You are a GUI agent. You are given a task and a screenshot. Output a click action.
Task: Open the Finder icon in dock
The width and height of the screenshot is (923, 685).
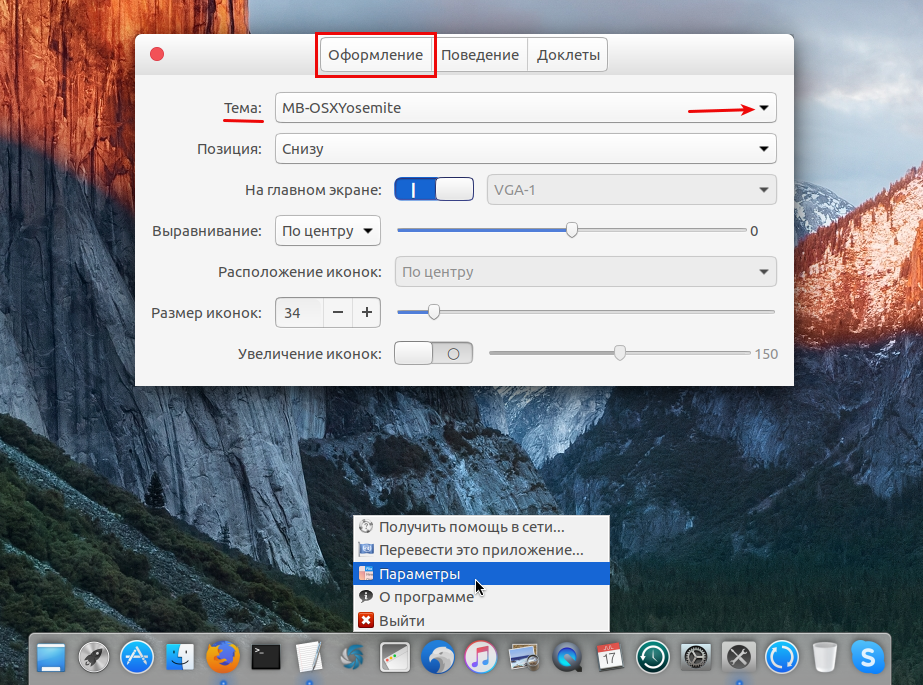click(180, 657)
